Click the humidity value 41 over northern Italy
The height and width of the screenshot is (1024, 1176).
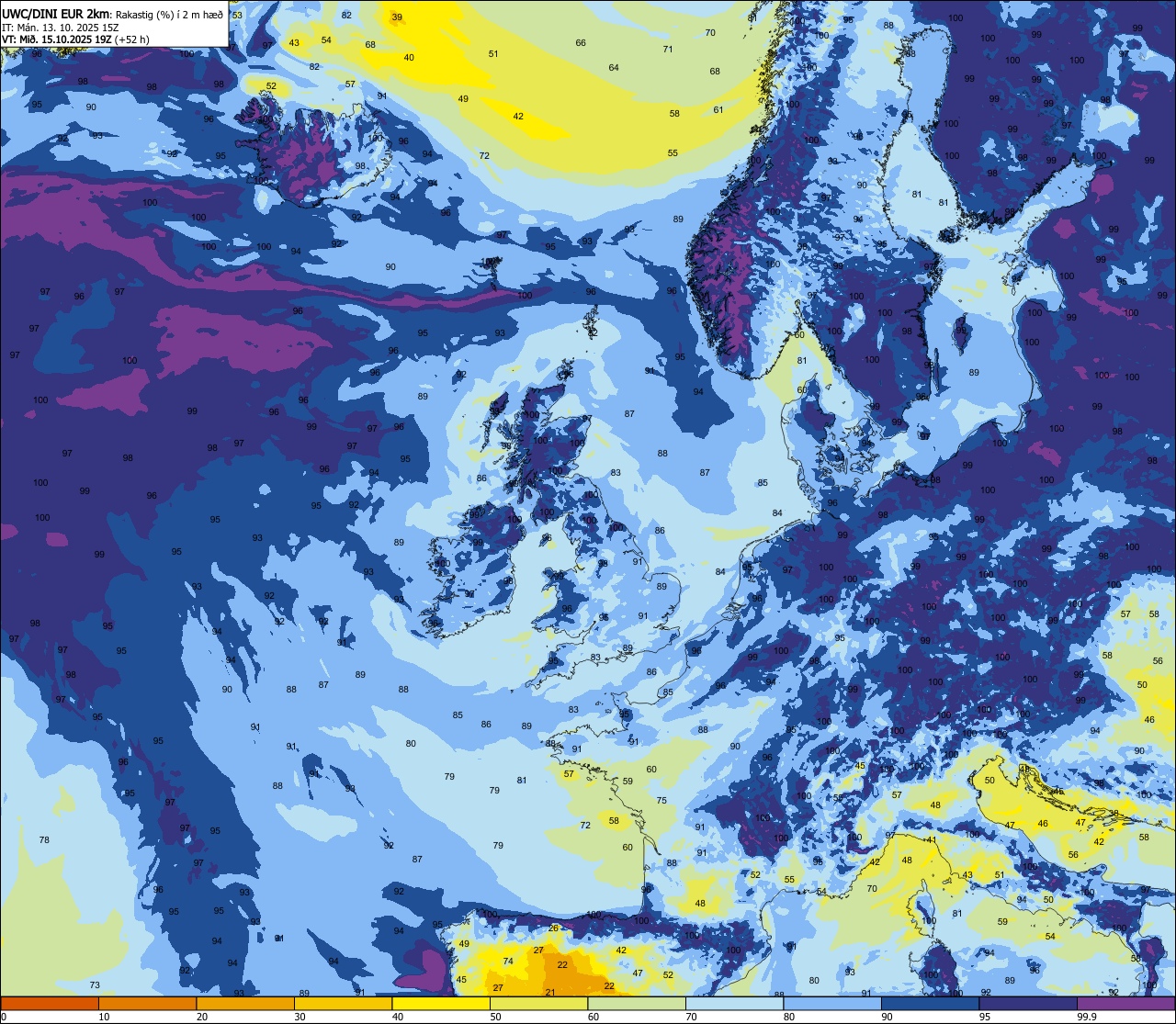pos(931,840)
